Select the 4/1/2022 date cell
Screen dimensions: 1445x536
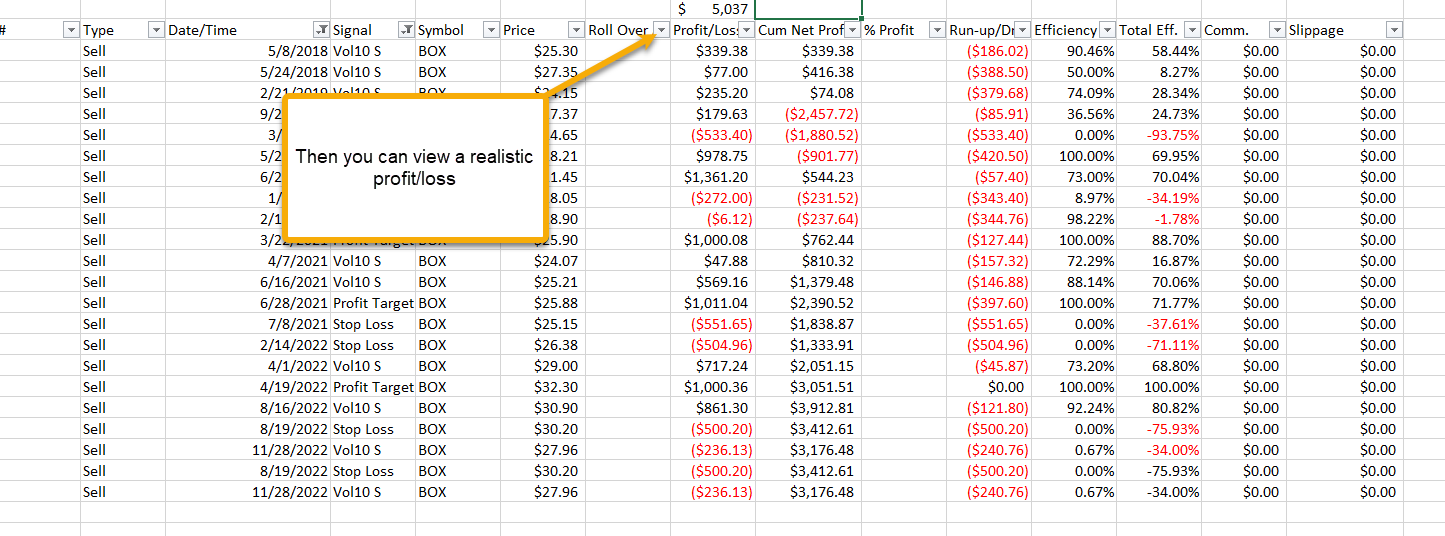click(247, 366)
